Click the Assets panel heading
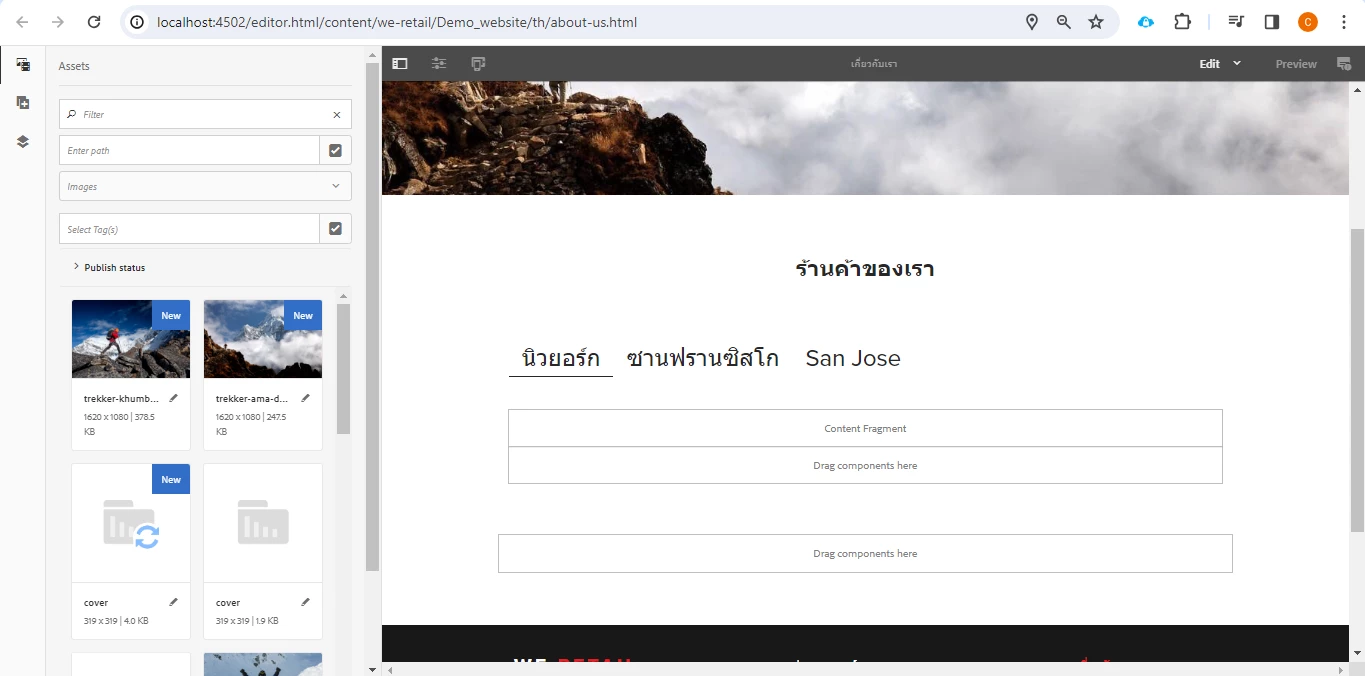The image size is (1365, 676). 74,66
